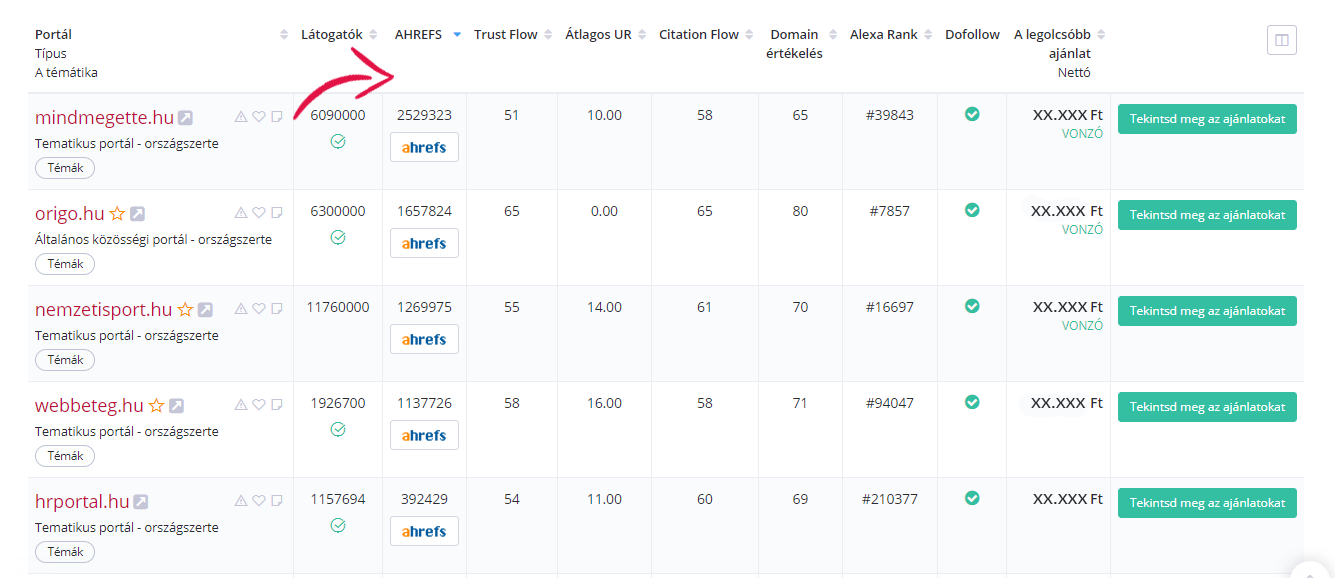The image size is (1335, 578).
Task: Click the Dofollow header label
Action: (x=972, y=35)
